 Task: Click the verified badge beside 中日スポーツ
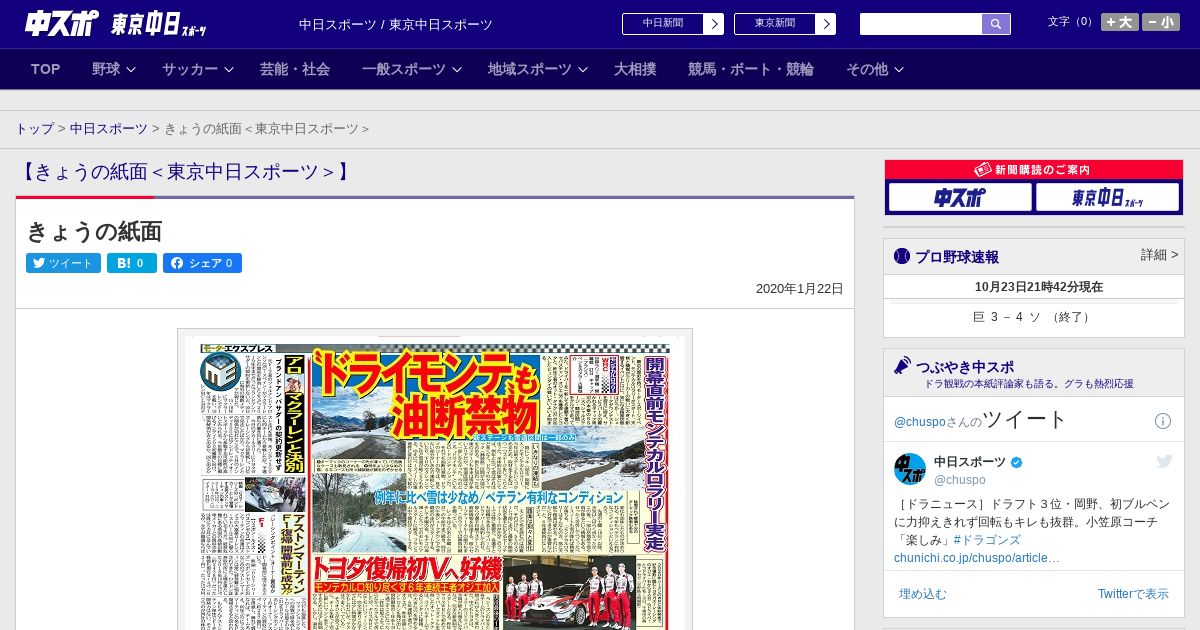pos(1017,462)
